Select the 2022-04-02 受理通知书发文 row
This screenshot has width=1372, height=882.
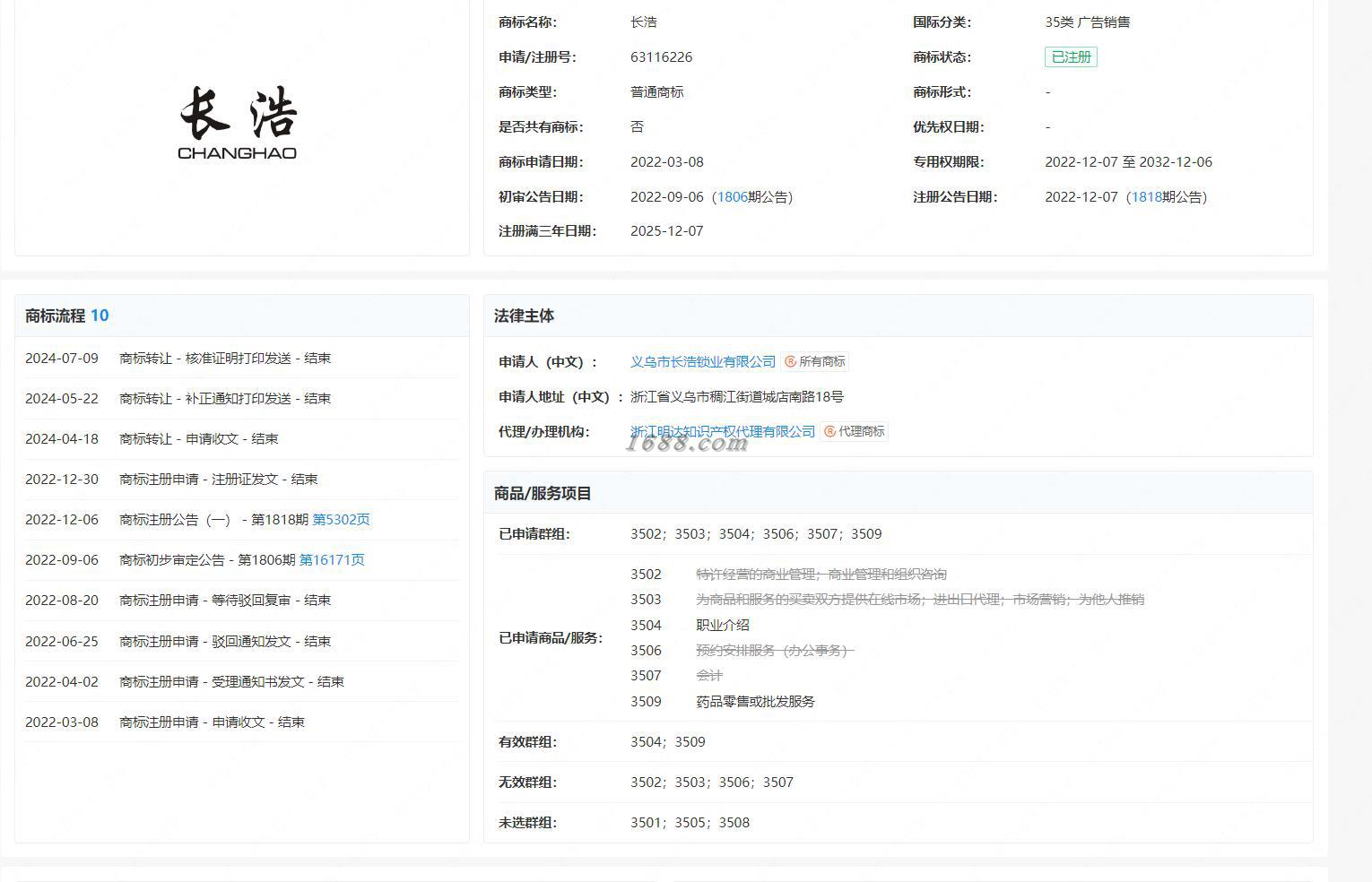point(241,681)
